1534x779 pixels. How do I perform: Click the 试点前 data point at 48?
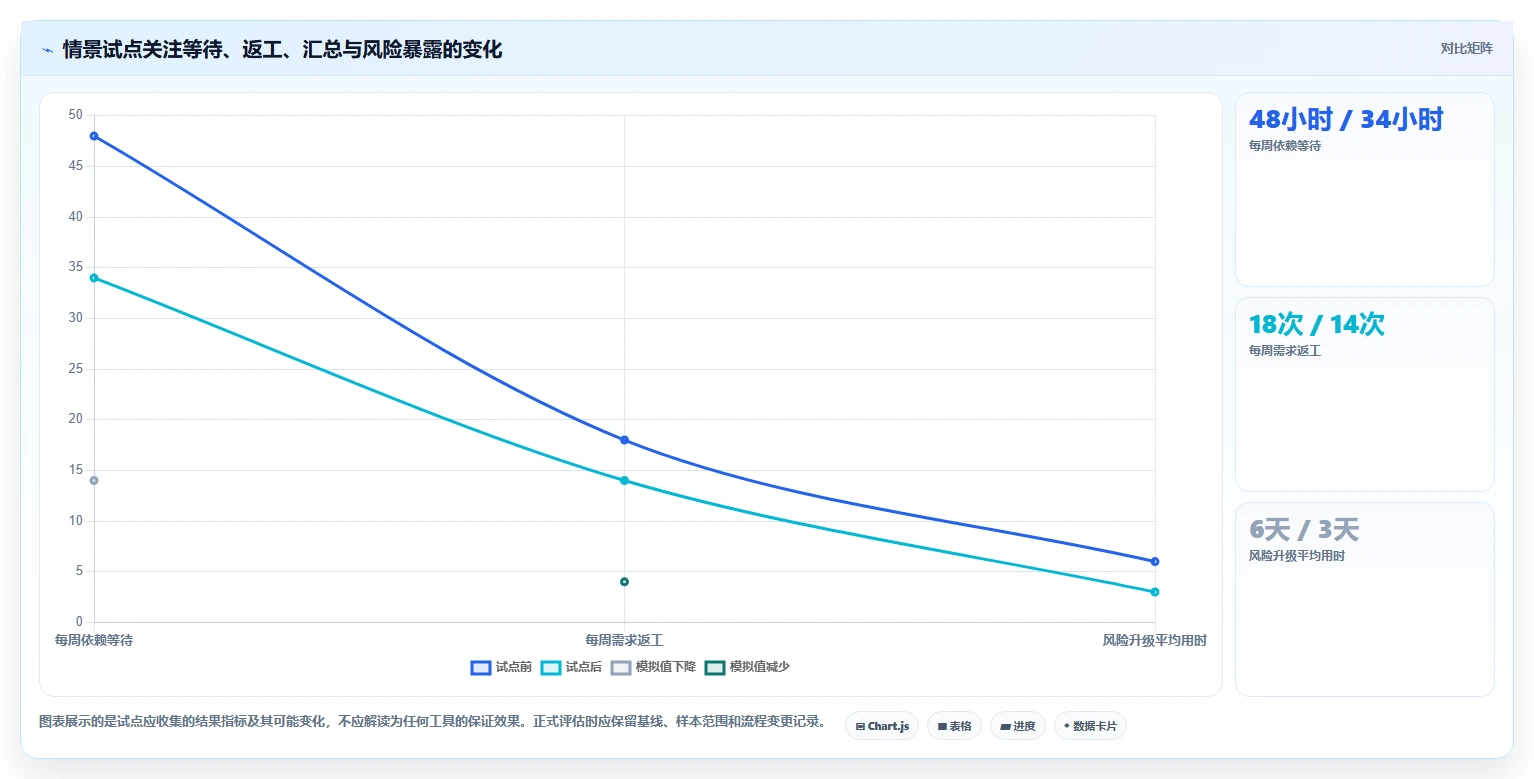pos(94,136)
